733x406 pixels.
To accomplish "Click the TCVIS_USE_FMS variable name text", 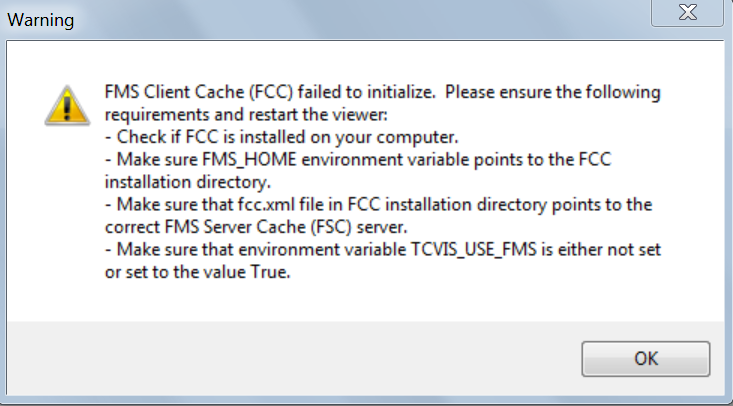I will (x=474, y=249).
